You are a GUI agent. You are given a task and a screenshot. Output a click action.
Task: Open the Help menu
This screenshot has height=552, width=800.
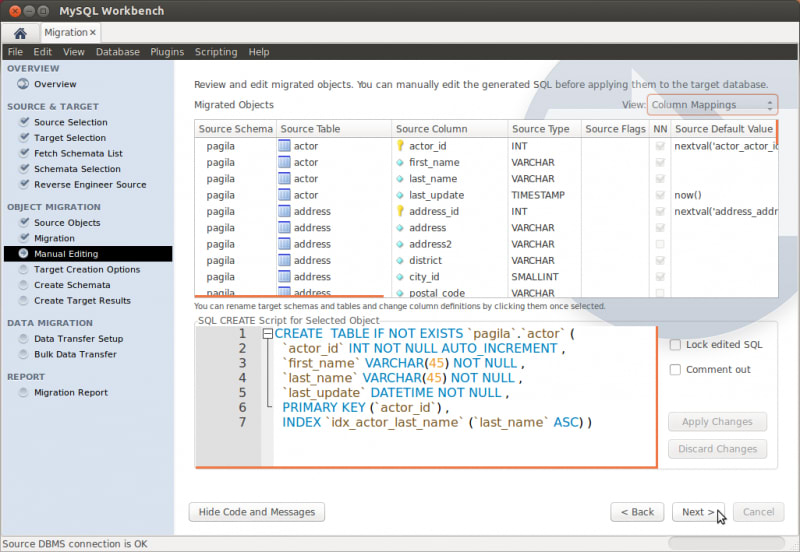tap(259, 52)
